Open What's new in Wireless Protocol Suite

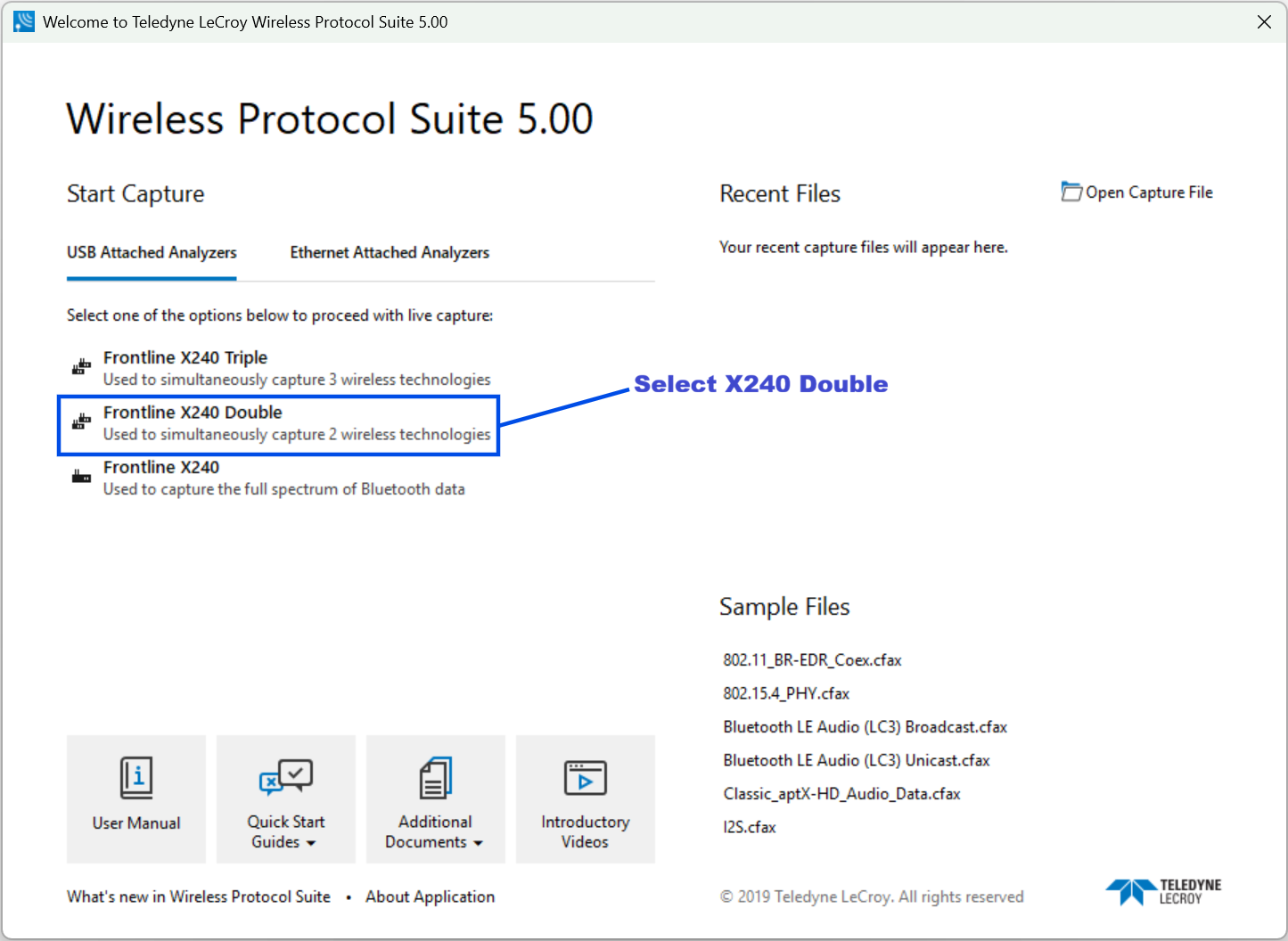coord(199,896)
